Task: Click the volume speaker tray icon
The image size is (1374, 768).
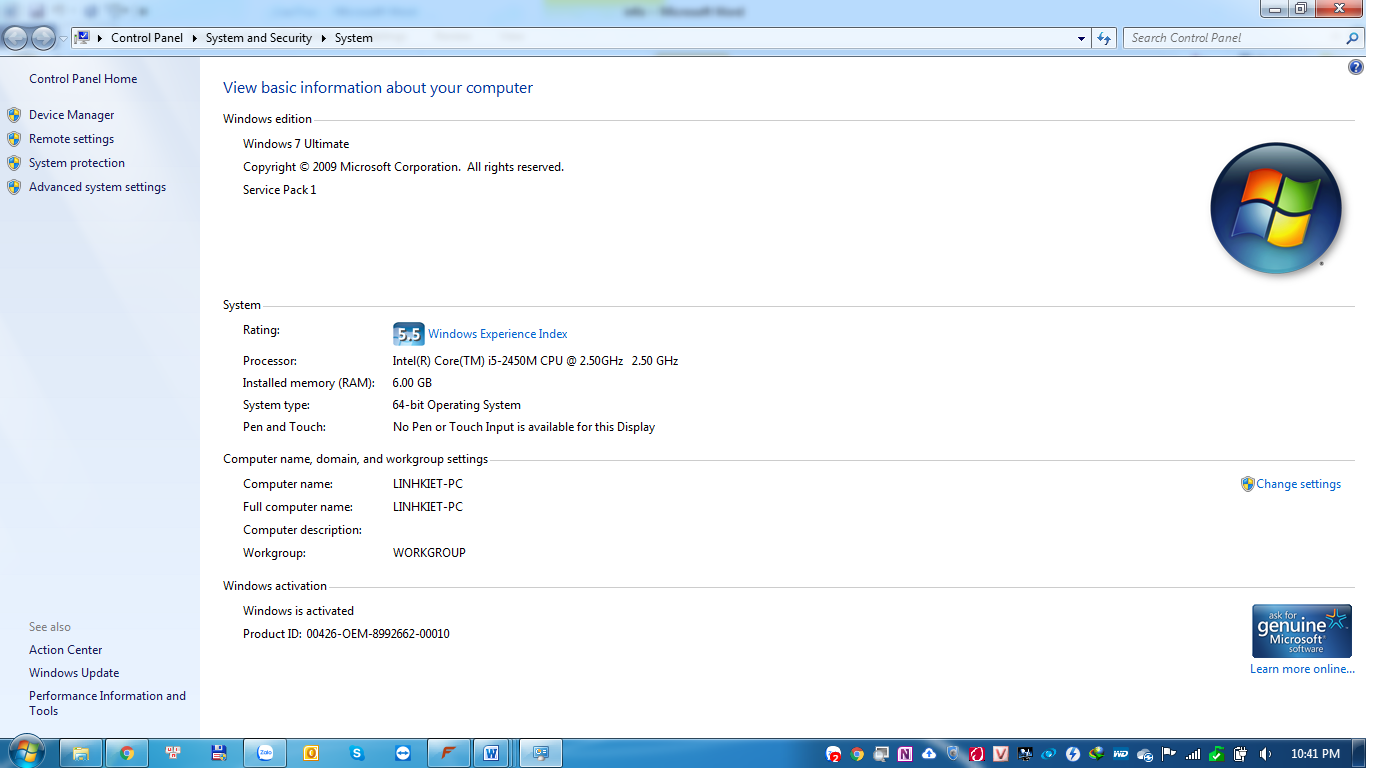Action: [x=1265, y=754]
